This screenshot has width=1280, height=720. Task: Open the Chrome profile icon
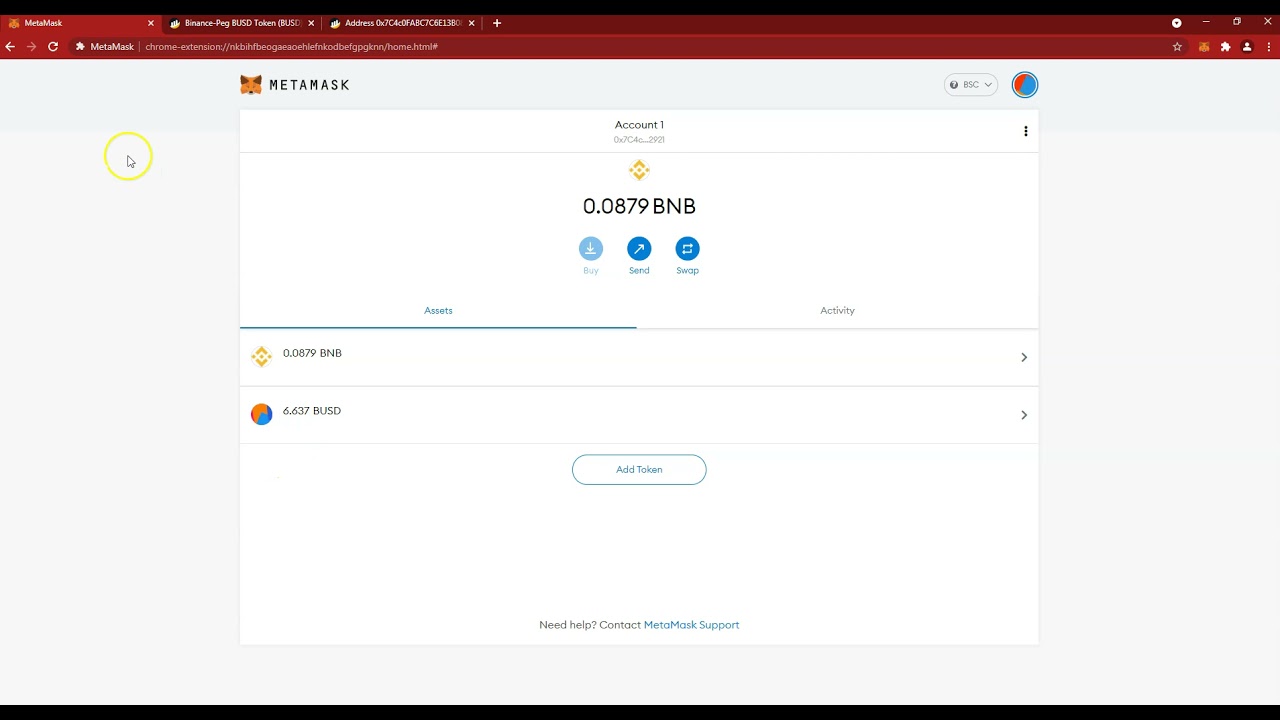1247,47
